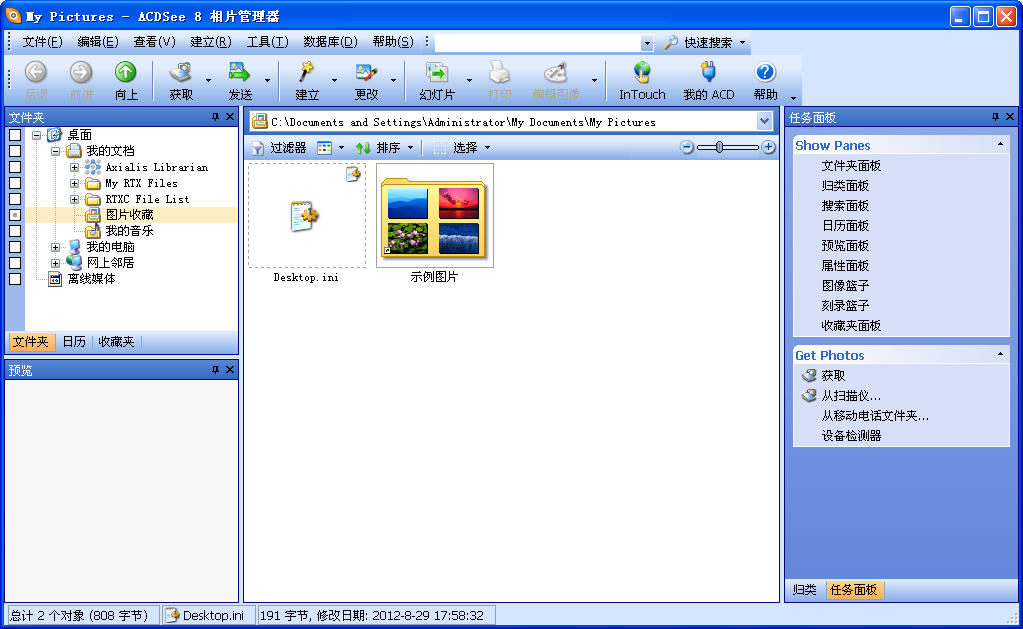The height and width of the screenshot is (629, 1023).
Task: Collapse the 我的文档 tree node
Action: pos(55,151)
